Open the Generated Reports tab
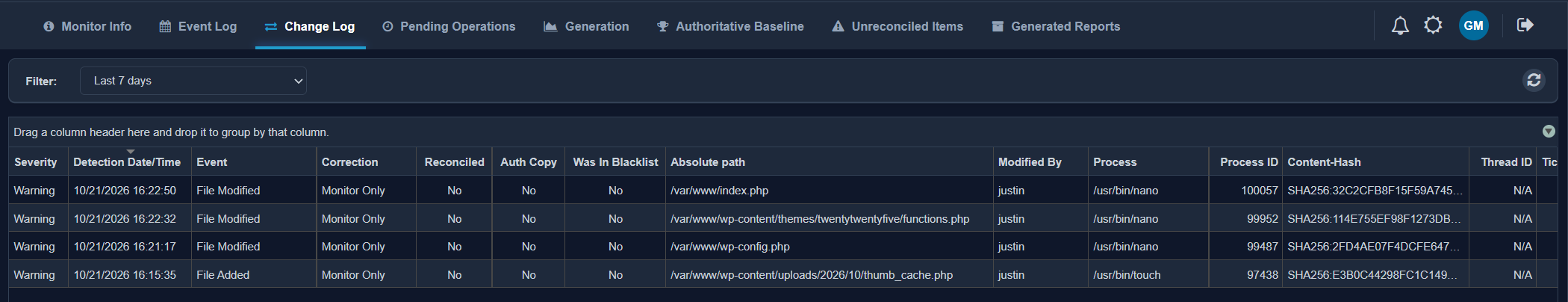This screenshot has height=302, width=1568. click(1056, 26)
